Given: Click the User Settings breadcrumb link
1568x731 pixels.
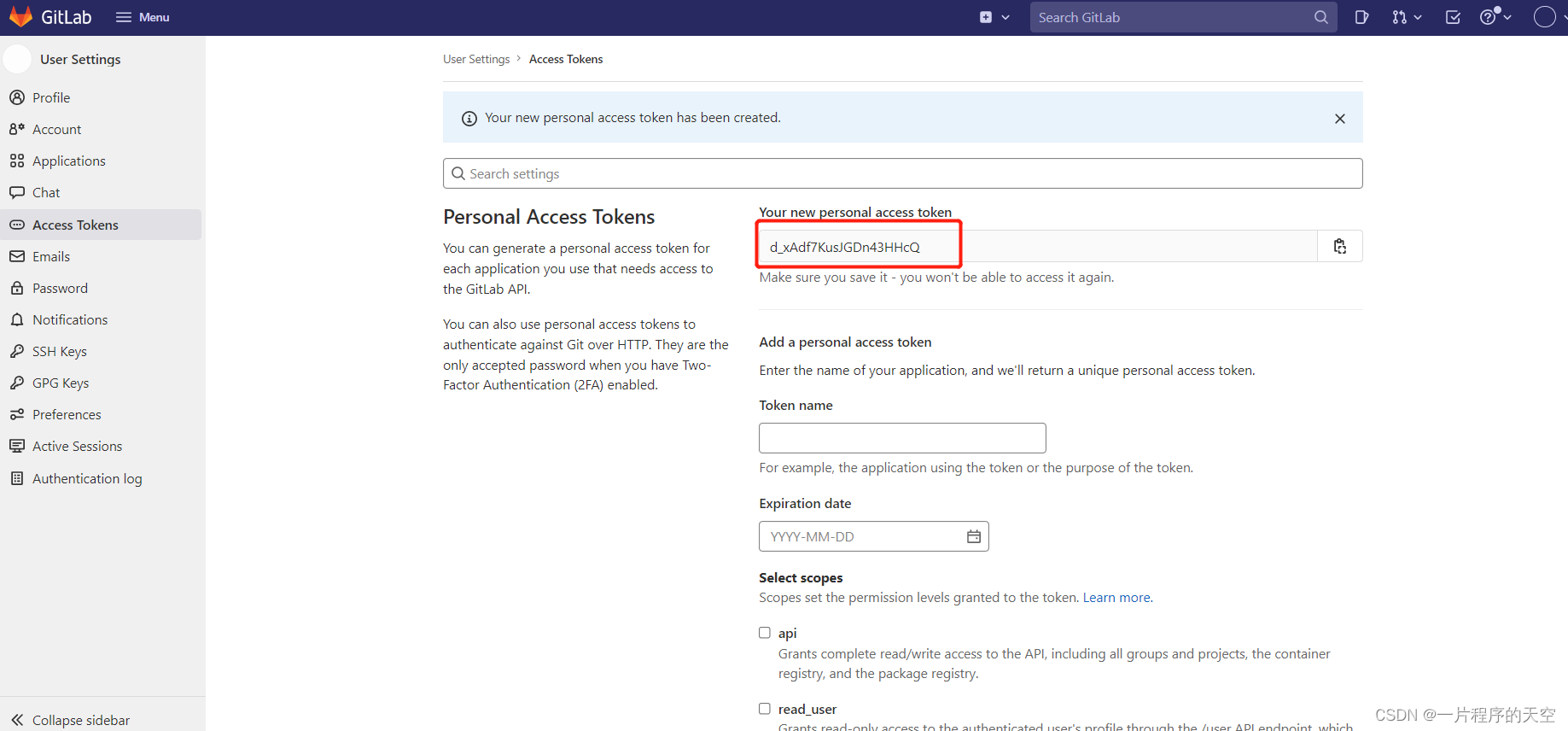Looking at the screenshot, I should [476, 59].
